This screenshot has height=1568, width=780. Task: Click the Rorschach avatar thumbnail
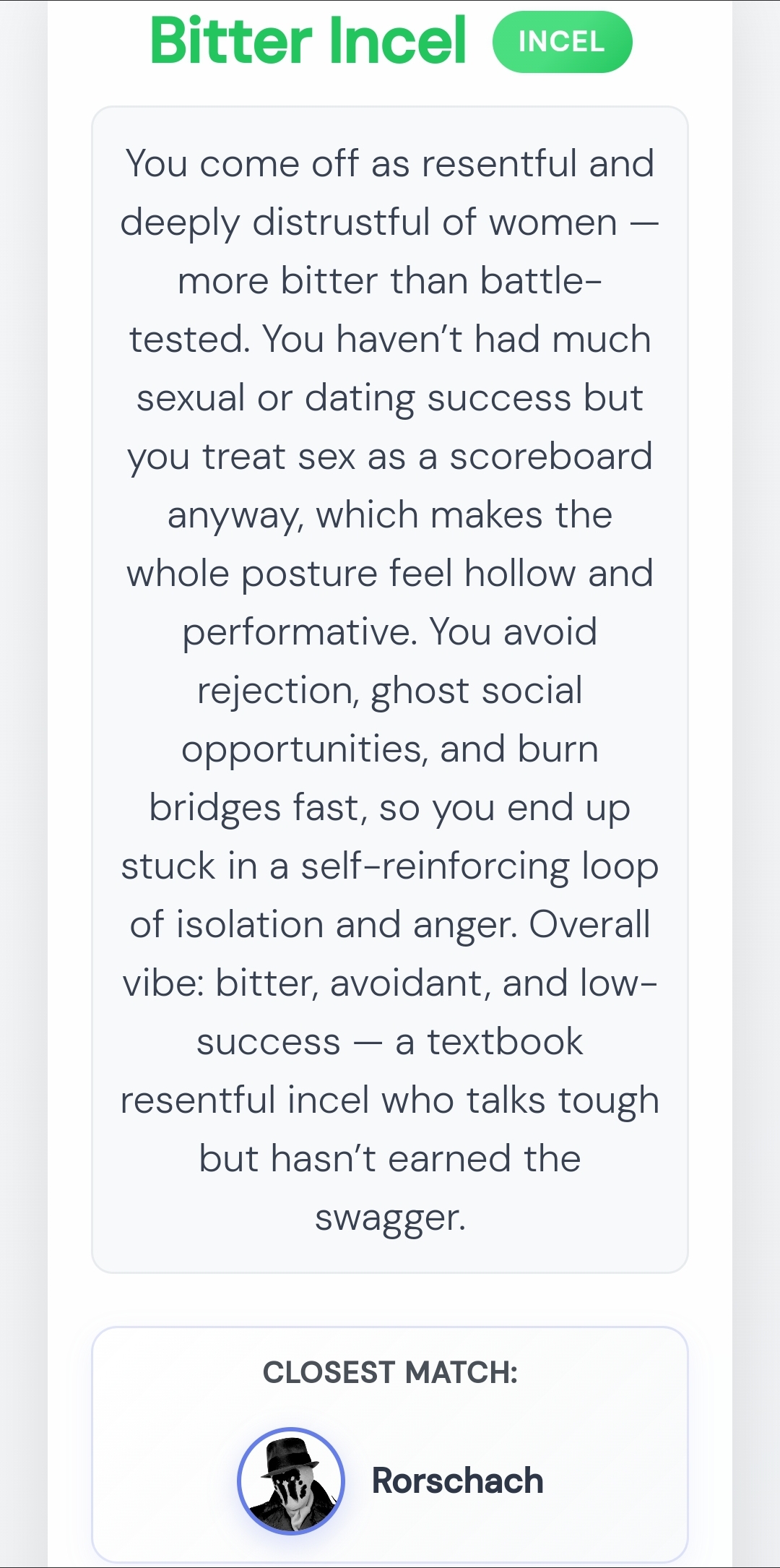pyautogui.click(x=291, y=1481)
